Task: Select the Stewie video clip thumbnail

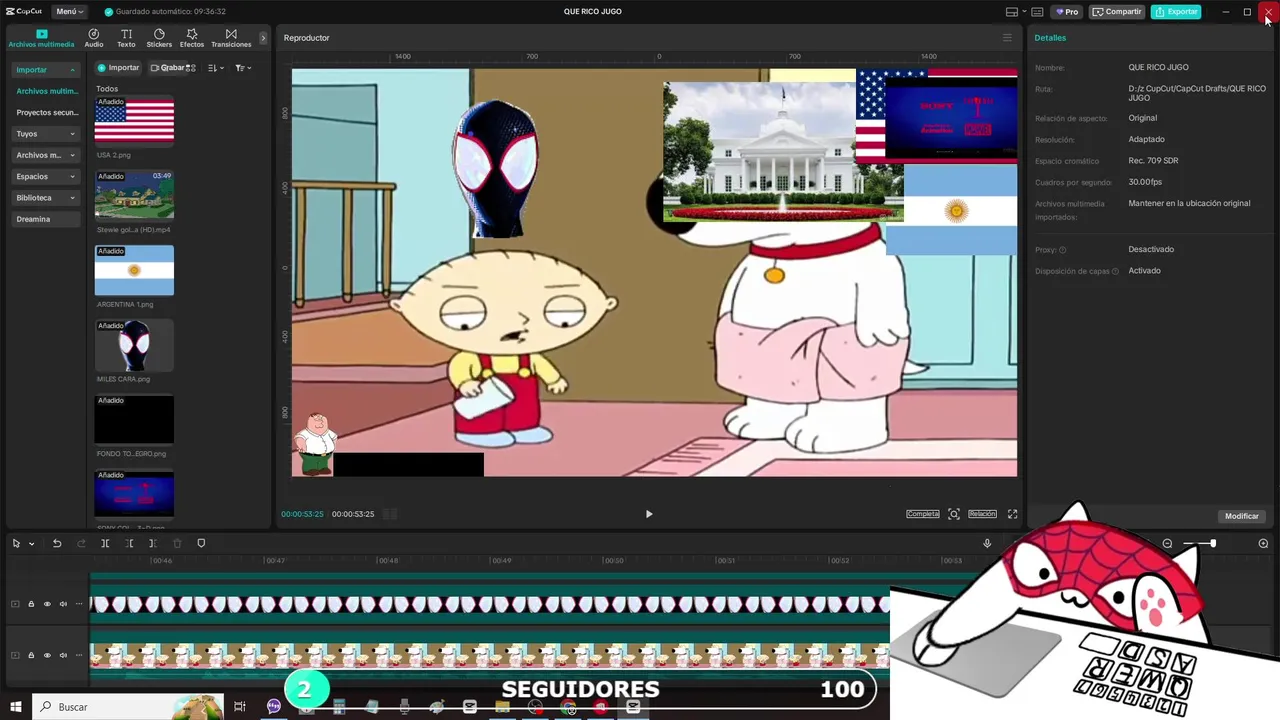Action: point(134,195)
